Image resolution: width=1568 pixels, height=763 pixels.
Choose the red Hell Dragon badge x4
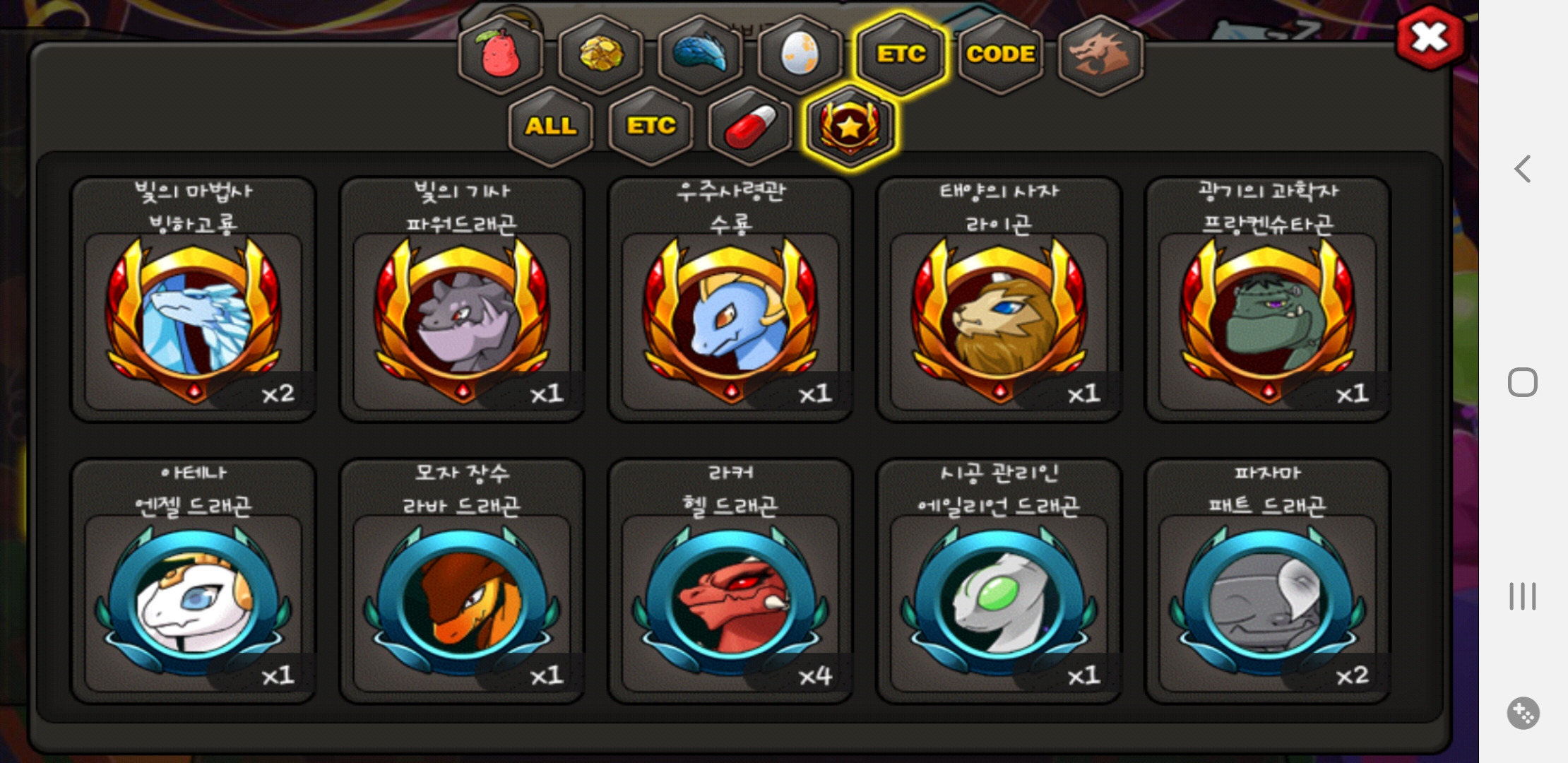(x=730, y=581)
